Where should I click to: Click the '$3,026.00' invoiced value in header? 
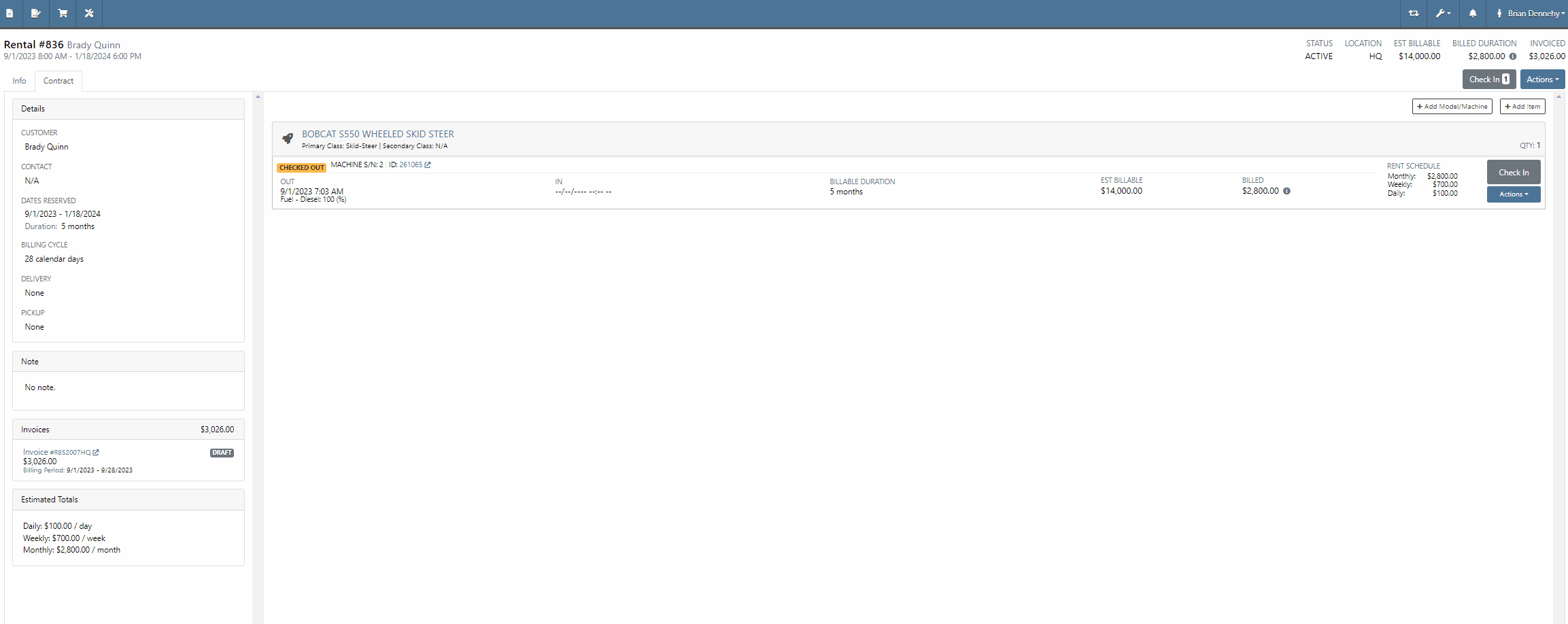1547,56
